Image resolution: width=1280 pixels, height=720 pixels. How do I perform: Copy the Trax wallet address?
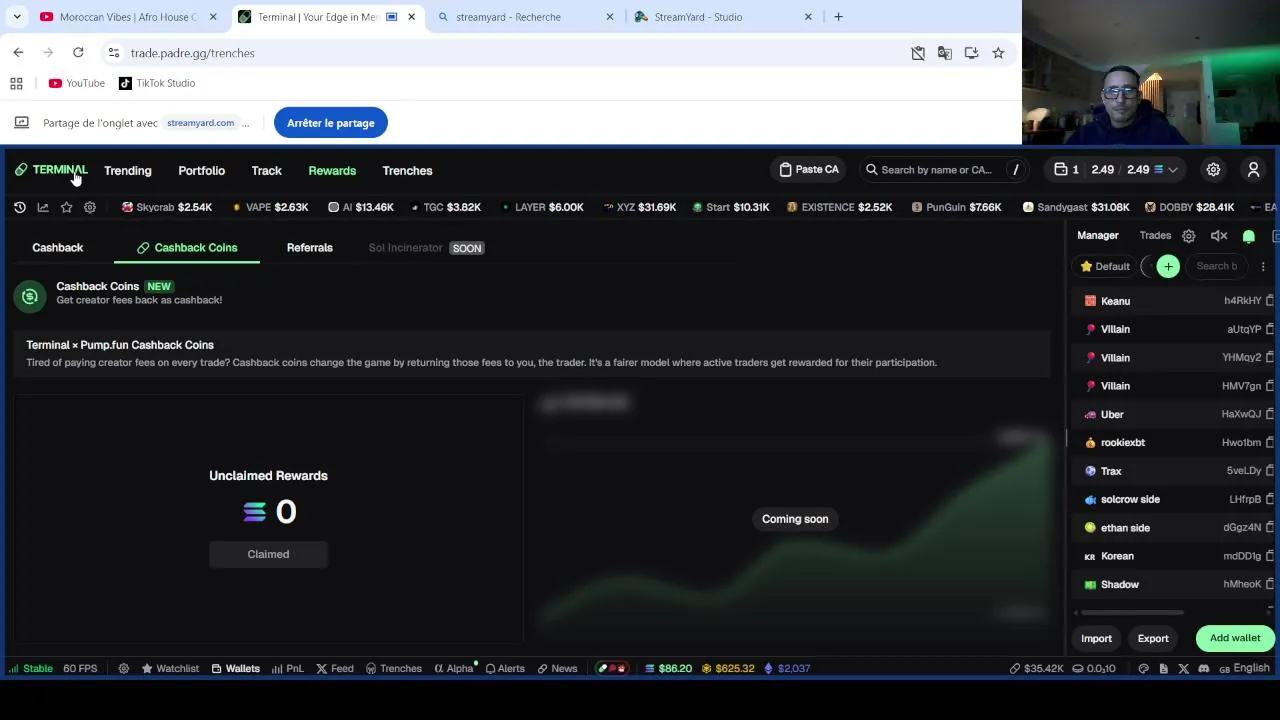point(1270,471)
